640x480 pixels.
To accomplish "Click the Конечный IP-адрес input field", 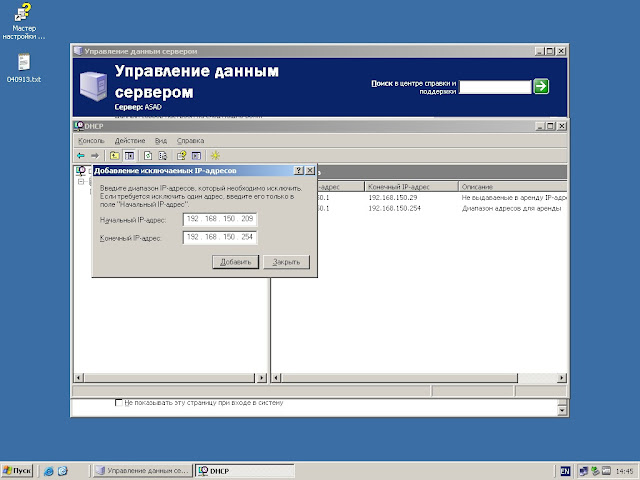I will coord(220,237).
